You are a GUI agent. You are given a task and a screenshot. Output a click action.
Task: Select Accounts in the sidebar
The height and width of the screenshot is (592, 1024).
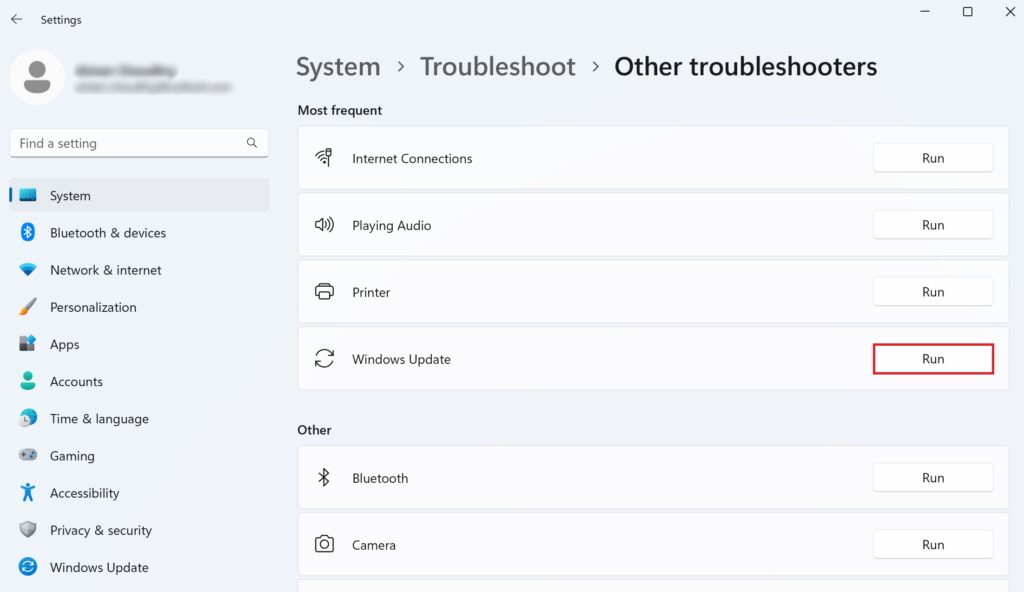pos(76,382)
